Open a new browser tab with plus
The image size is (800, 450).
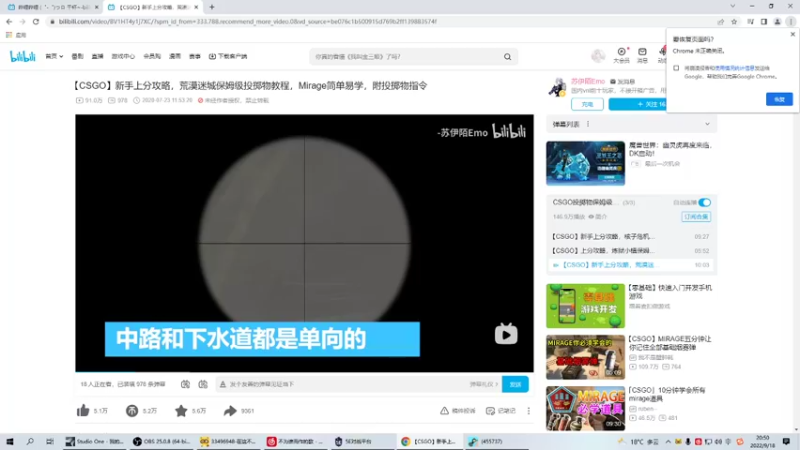[x=212, y=7]
